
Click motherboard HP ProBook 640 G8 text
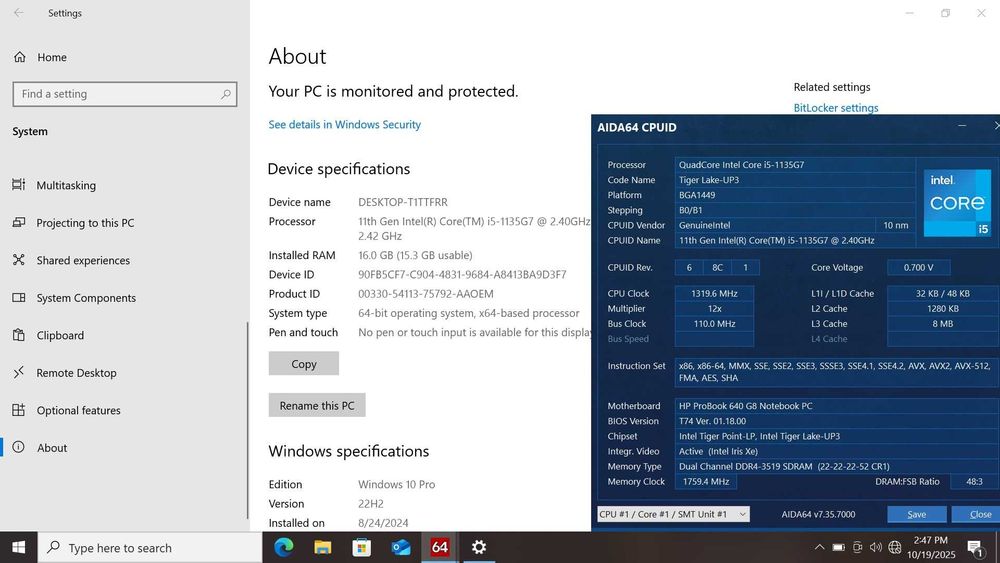tap(746, 406)
